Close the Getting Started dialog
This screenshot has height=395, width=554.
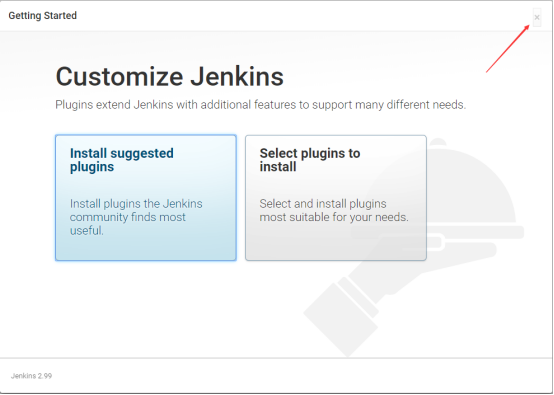point(537,17)
